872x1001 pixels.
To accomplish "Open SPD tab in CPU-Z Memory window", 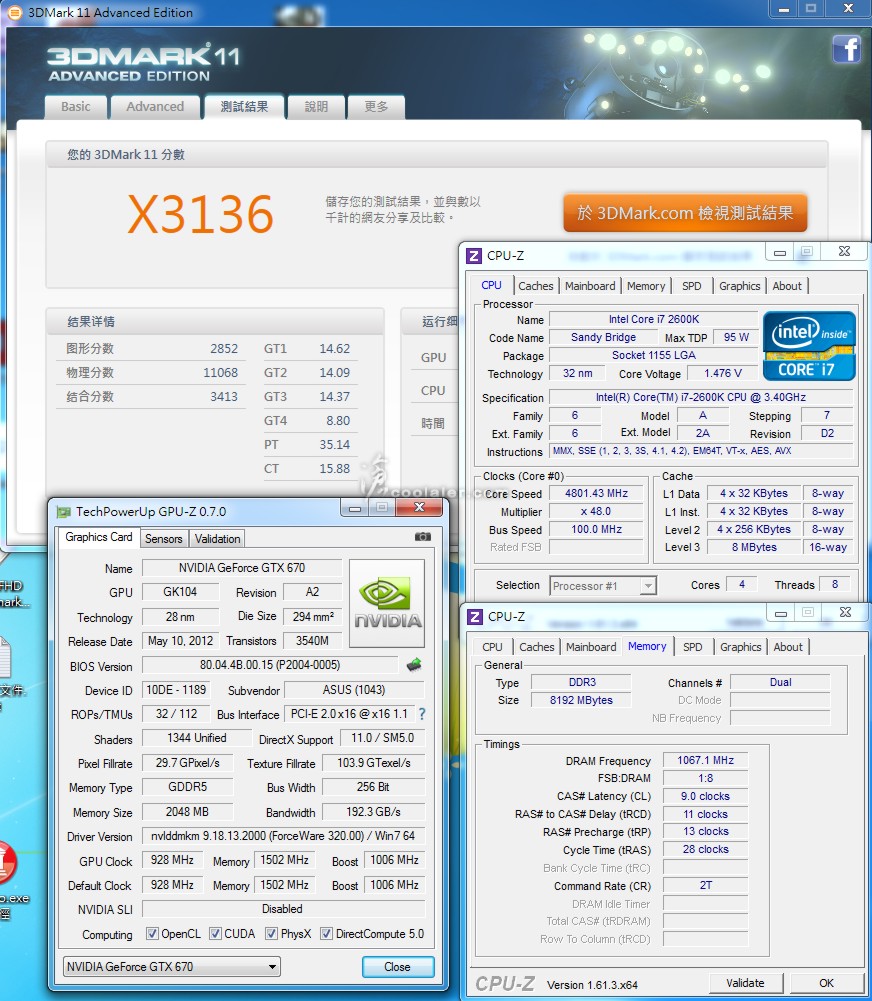I will pyautogui.click(x=693, y=647).
